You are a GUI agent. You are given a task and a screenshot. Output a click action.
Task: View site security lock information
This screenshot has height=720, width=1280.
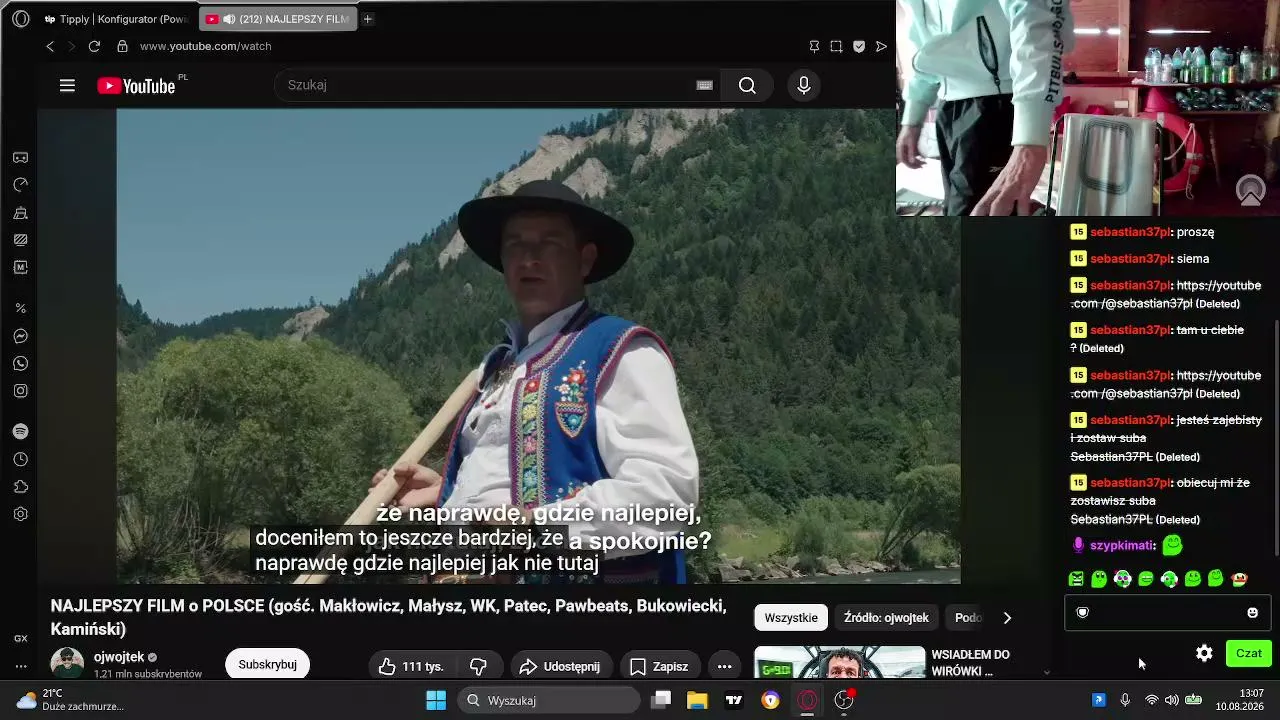(x=122, y=46)
